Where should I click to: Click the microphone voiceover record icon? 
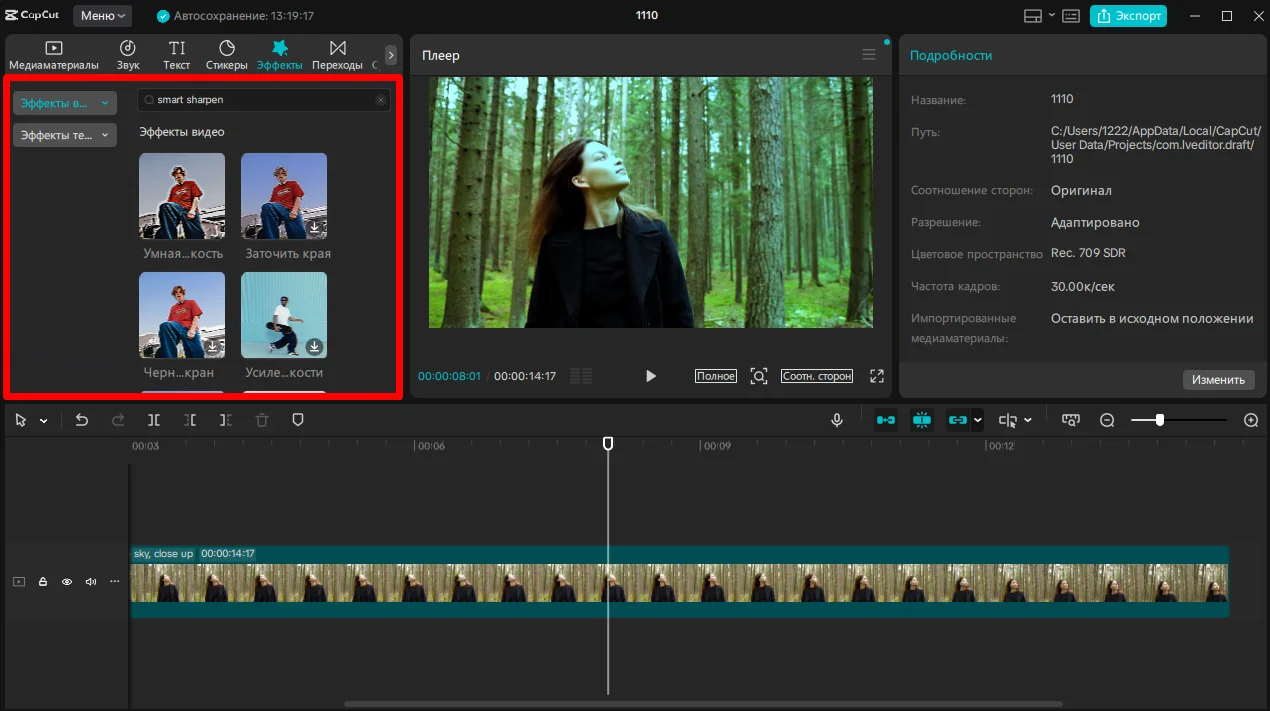pyautogui.click(x=837, y=421)
